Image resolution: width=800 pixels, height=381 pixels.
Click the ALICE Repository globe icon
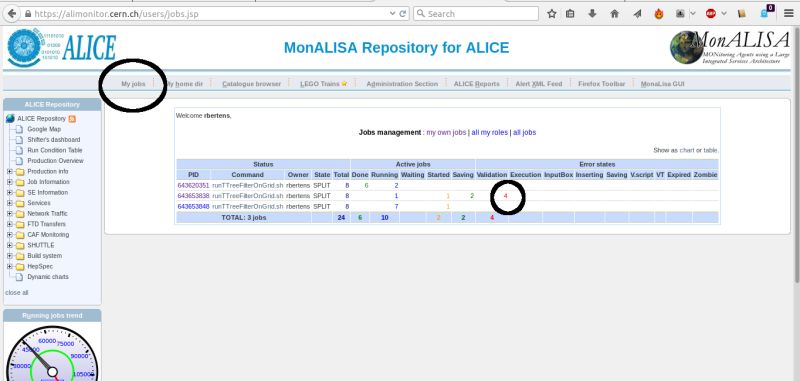pyautogui.click(x=10, y=119)
